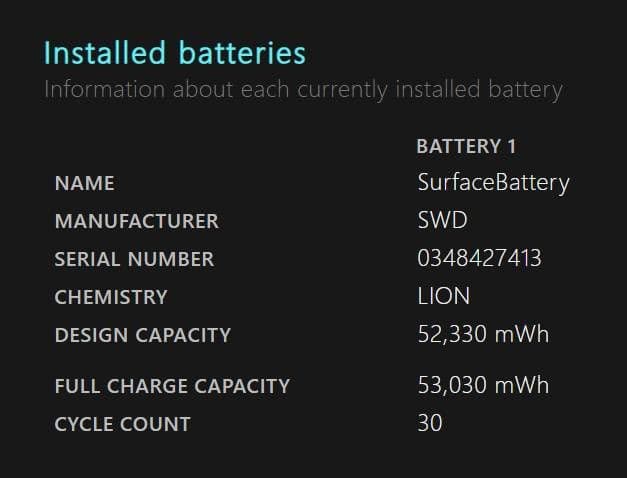Click the cycle count value 30
This screenshot has height=478, width=627.
click(430, 423)
